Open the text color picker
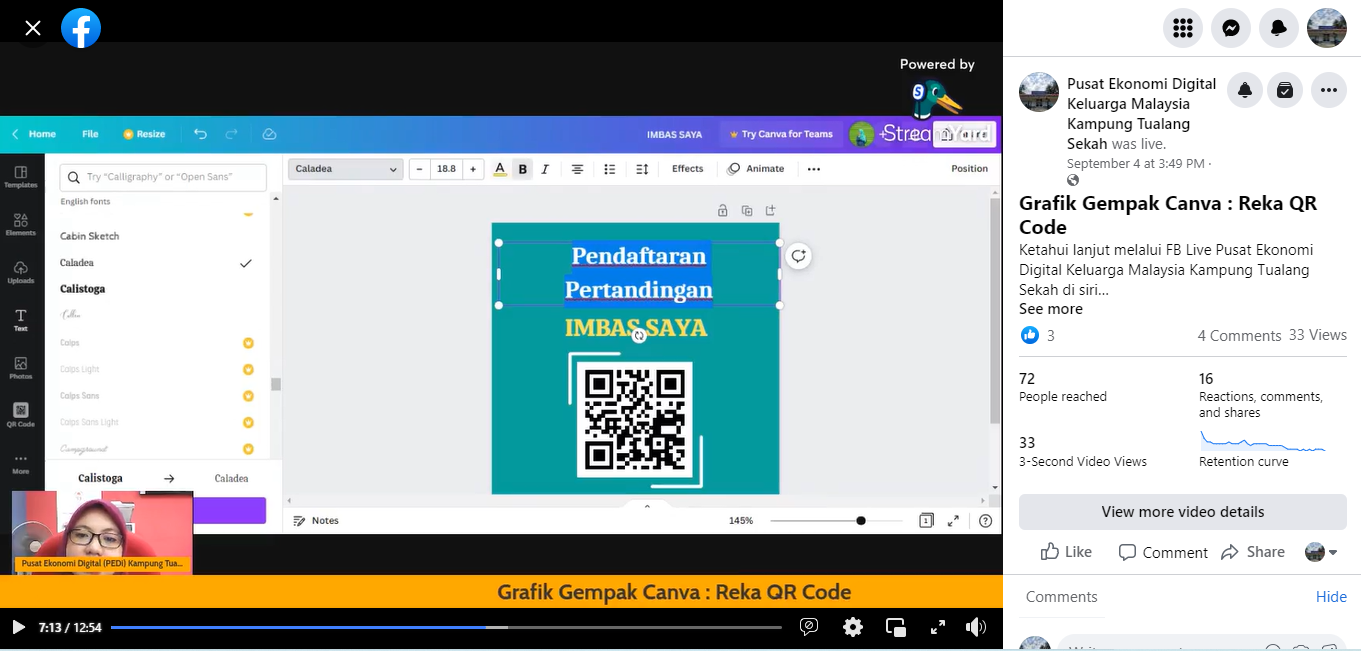The image size is (1361, 651). (x=500, y=169)
